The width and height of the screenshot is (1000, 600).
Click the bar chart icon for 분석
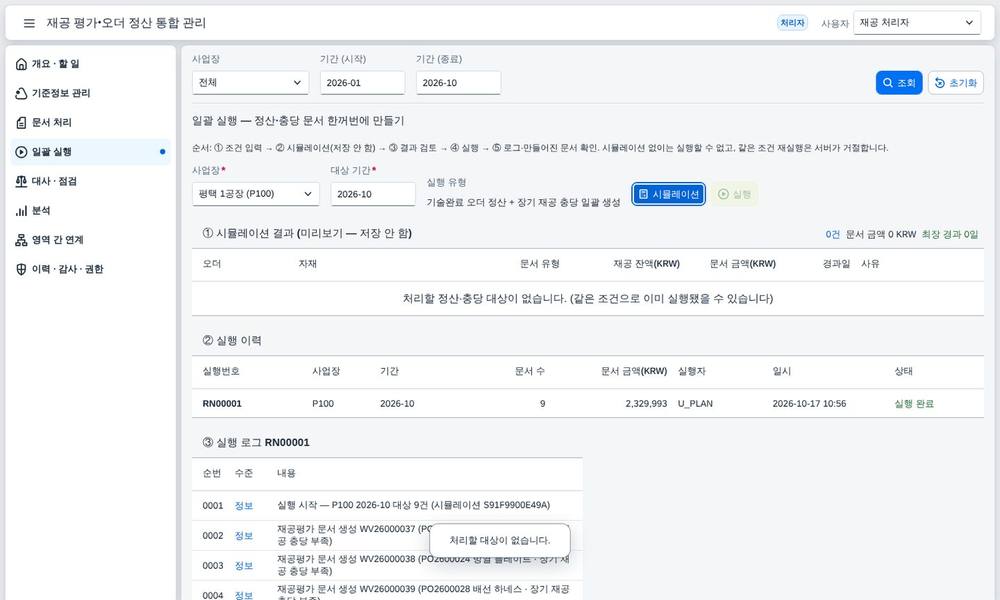[x=21, y=210]
